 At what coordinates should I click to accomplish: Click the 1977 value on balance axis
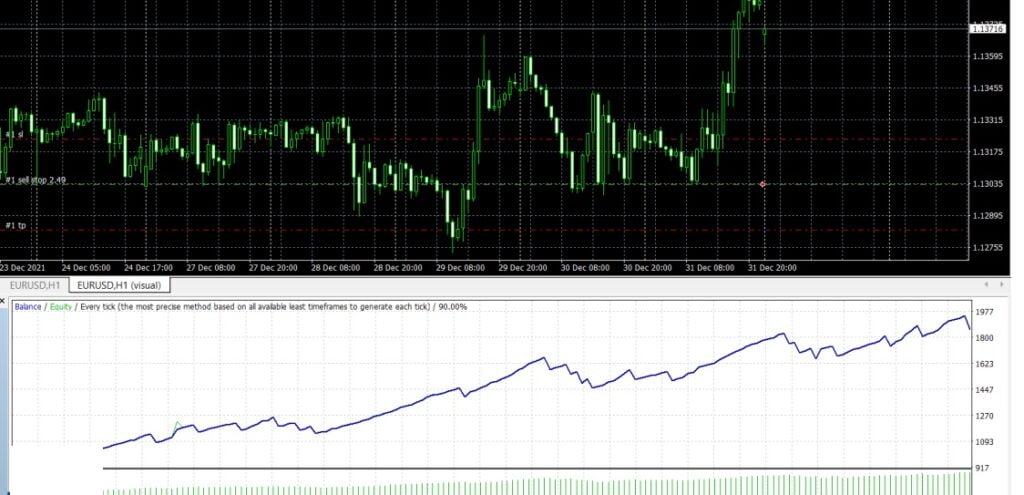(987, 311)
